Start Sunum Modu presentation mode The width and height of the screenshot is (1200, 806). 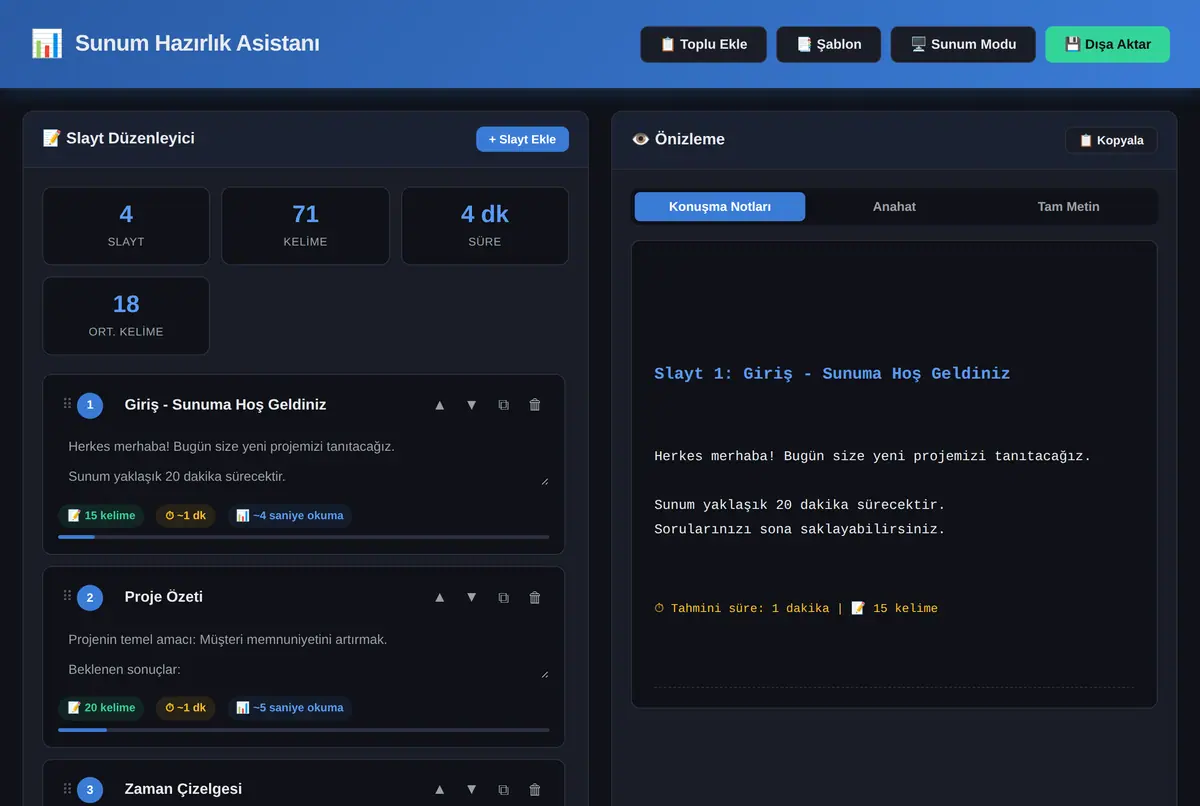963,44
